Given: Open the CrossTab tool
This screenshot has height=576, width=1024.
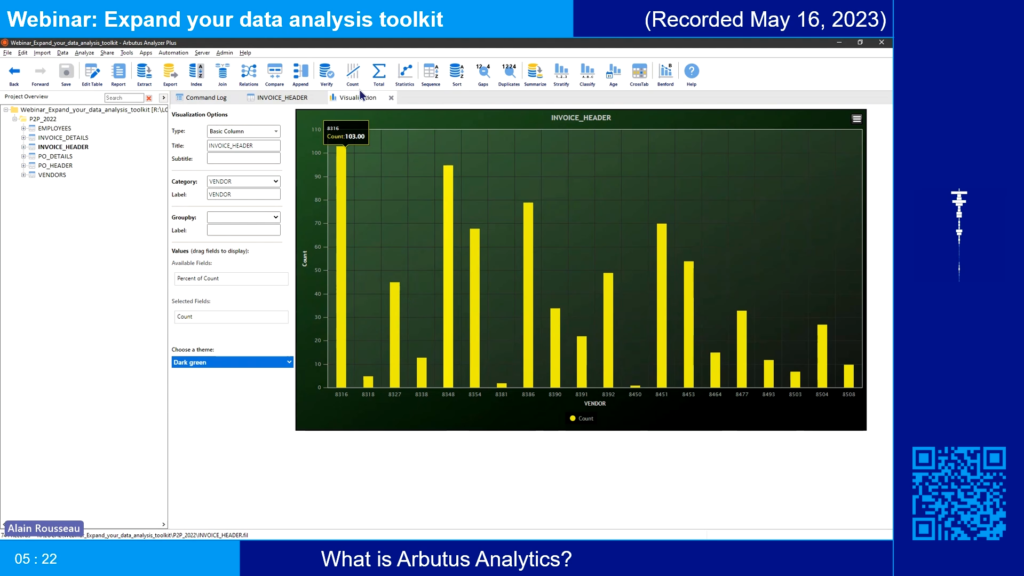Looking at the screenshot, I should pos(639,74).
